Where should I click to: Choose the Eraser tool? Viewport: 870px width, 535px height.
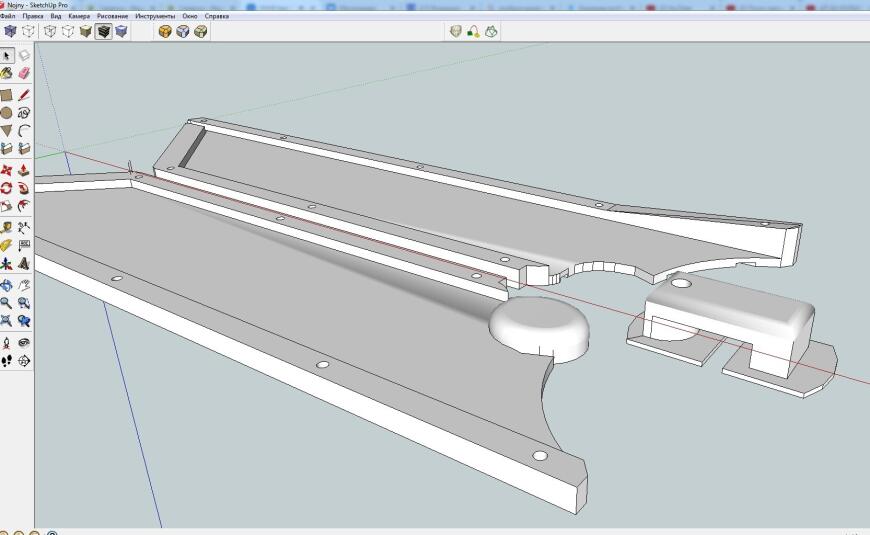point(24,74)
